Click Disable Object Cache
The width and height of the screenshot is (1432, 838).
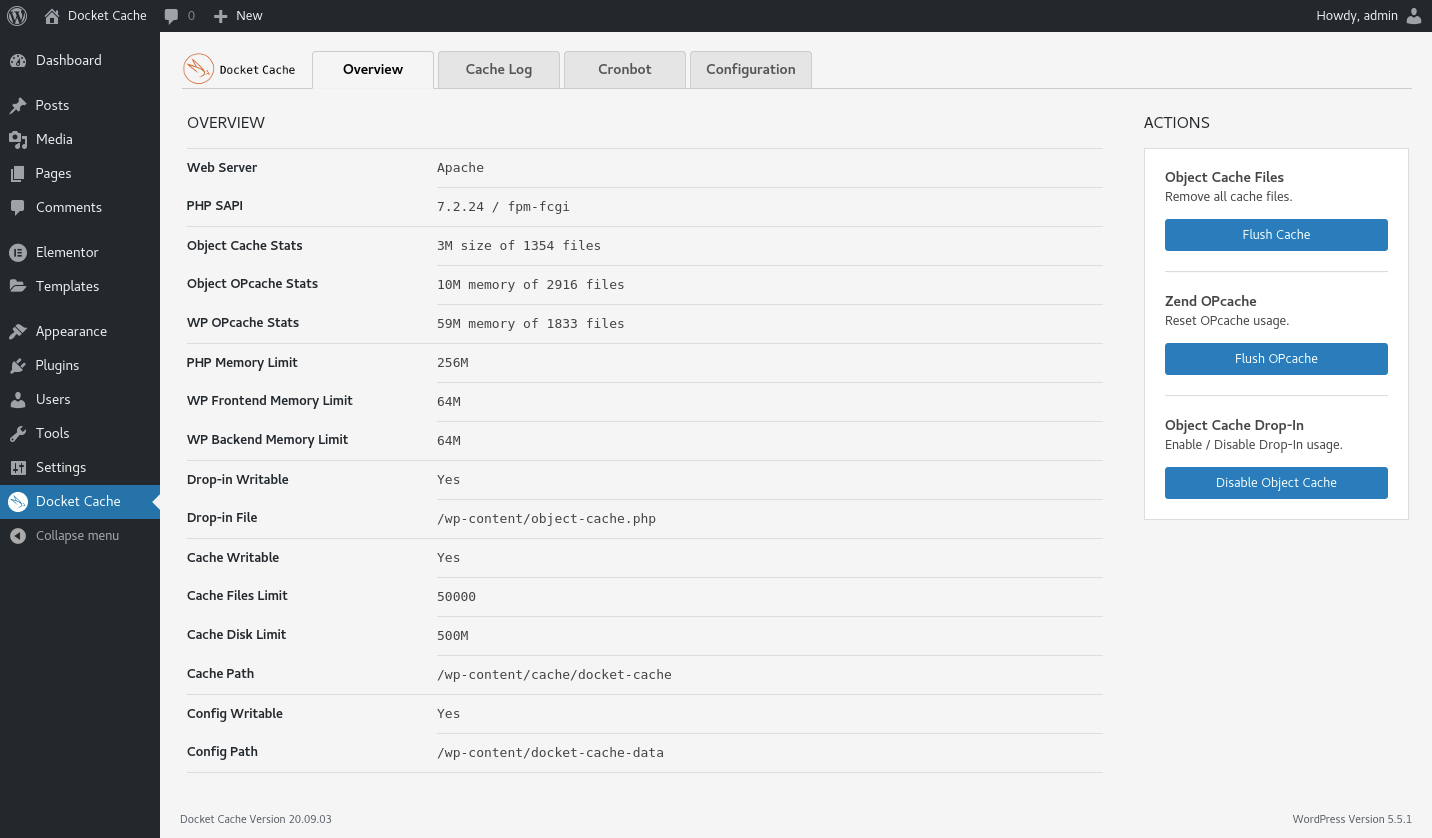tap(1276, 483)
